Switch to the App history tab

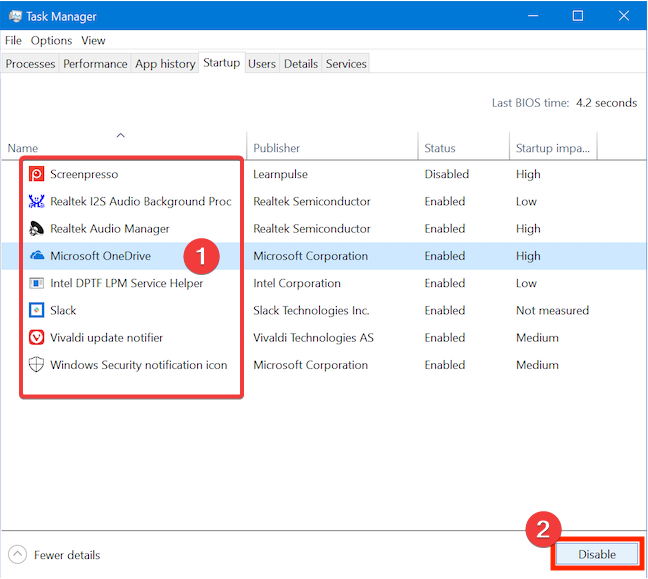165,64
